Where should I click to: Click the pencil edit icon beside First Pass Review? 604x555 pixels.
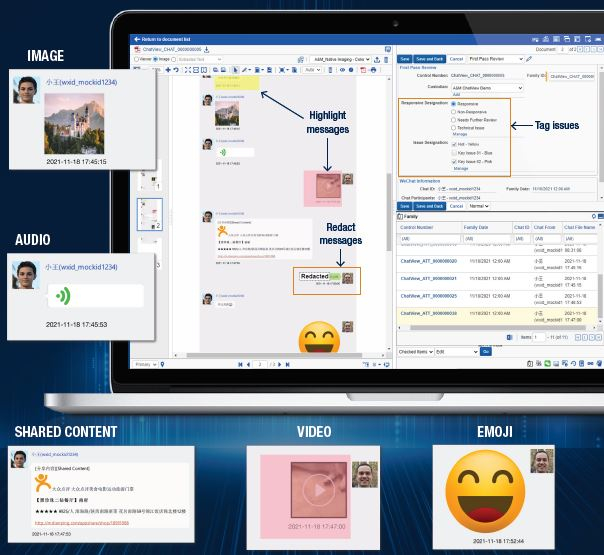[x=528, y=59]
